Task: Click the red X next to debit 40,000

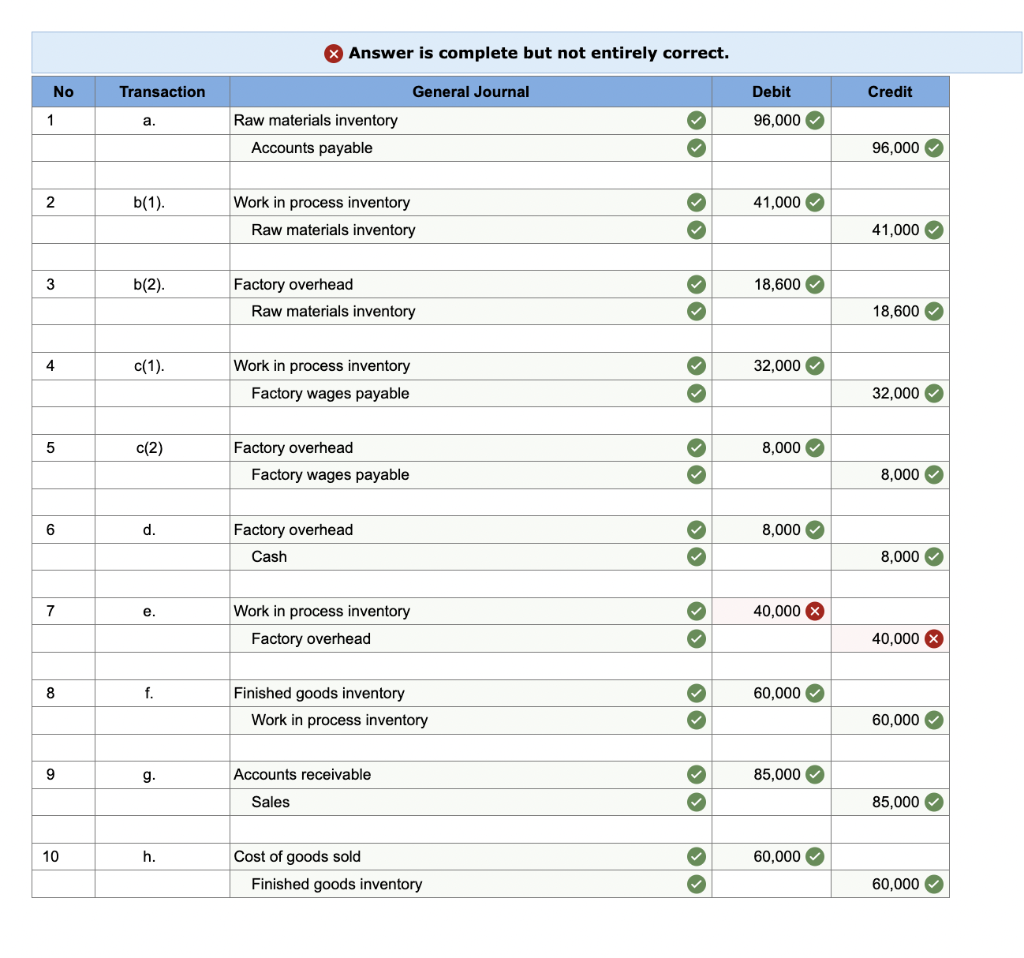Action: [x=814, y=611]
